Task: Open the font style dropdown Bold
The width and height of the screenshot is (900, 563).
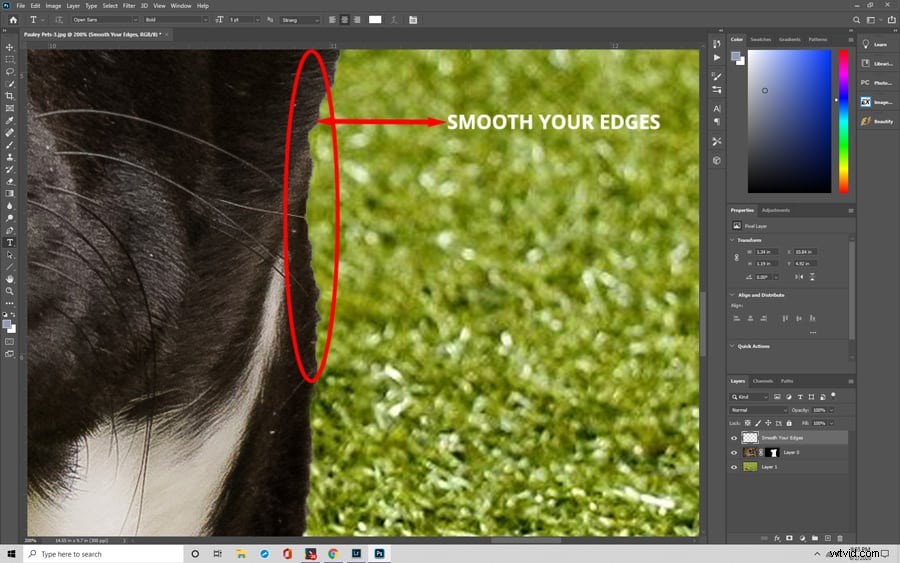Action: [176, 20]
